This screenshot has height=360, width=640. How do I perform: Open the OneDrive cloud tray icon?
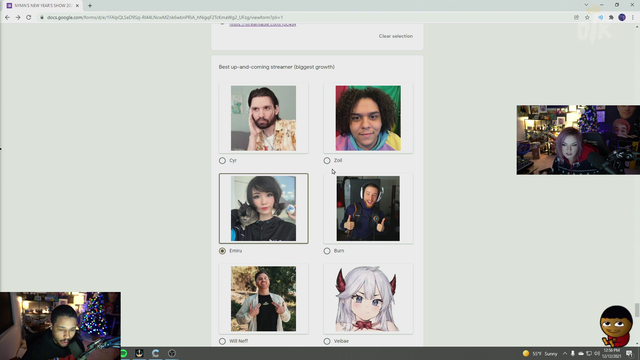pyautogui.click(x=581, y=353)
